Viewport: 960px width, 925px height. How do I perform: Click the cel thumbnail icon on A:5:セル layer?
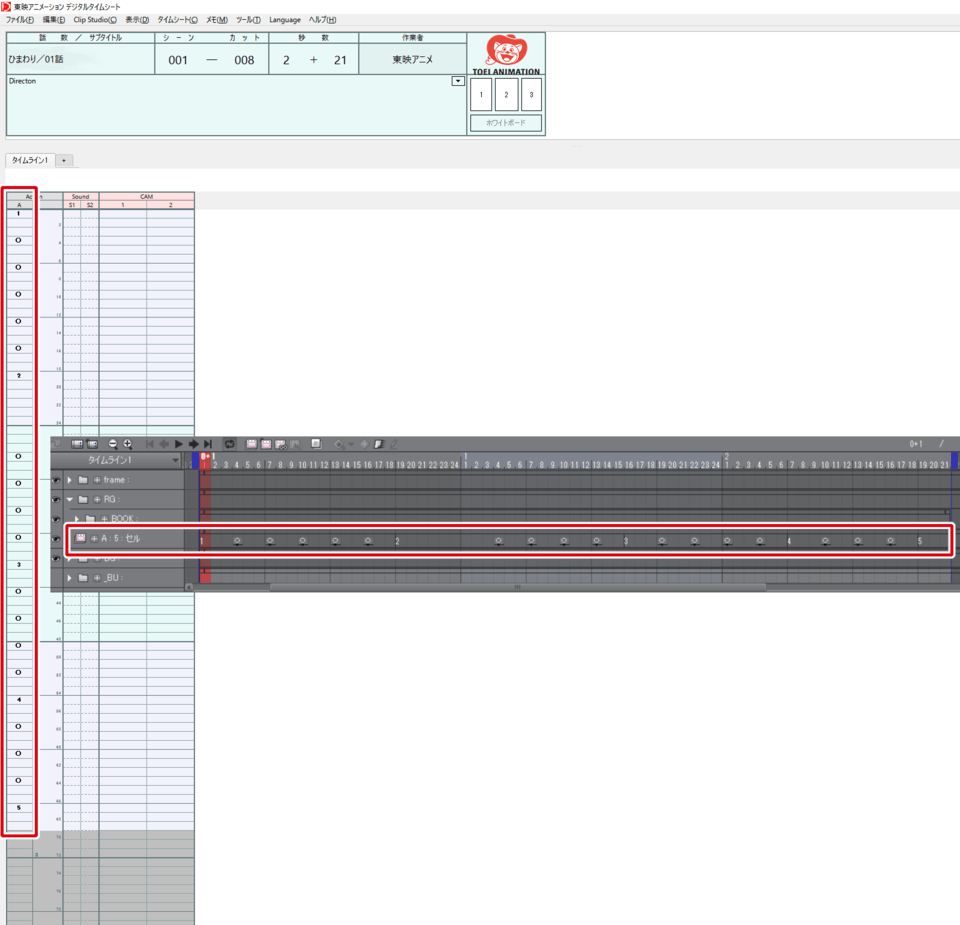click(81, 538)
